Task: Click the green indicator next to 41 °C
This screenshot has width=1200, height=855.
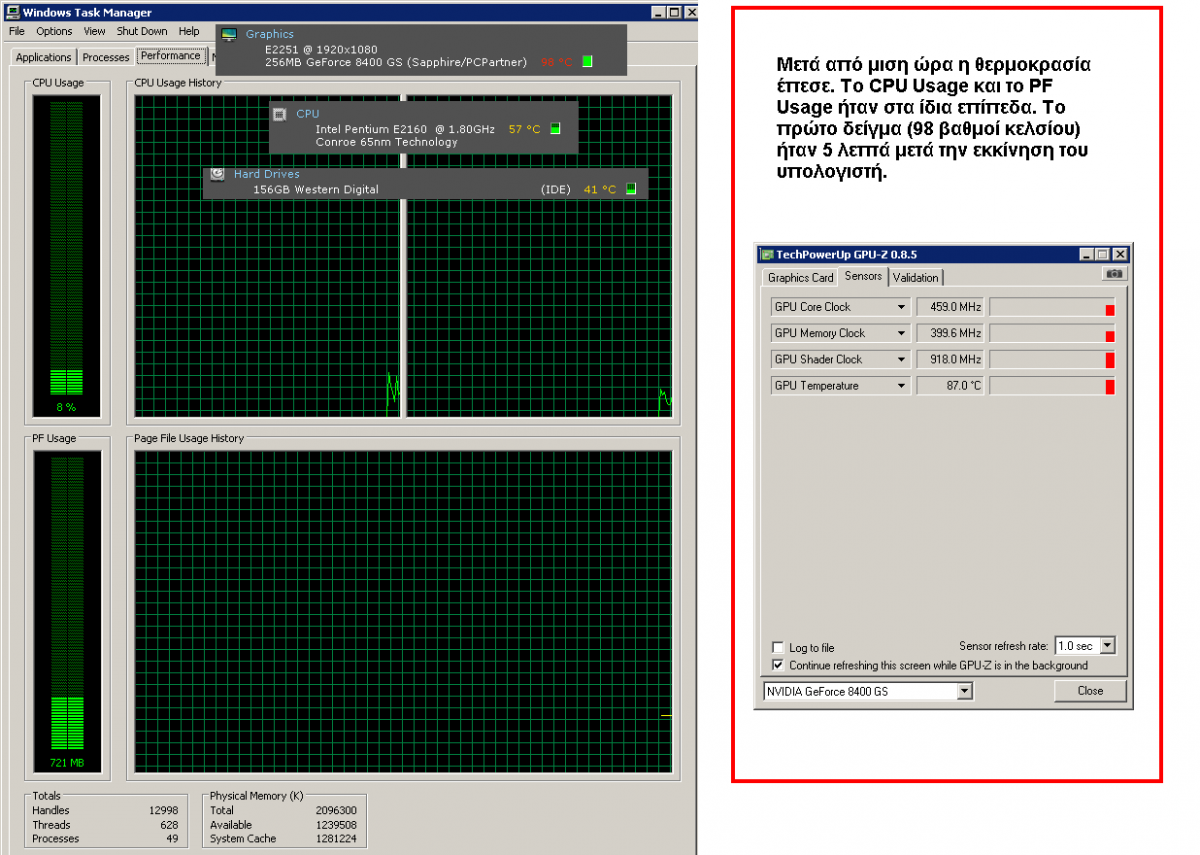Action: point(630,189)
